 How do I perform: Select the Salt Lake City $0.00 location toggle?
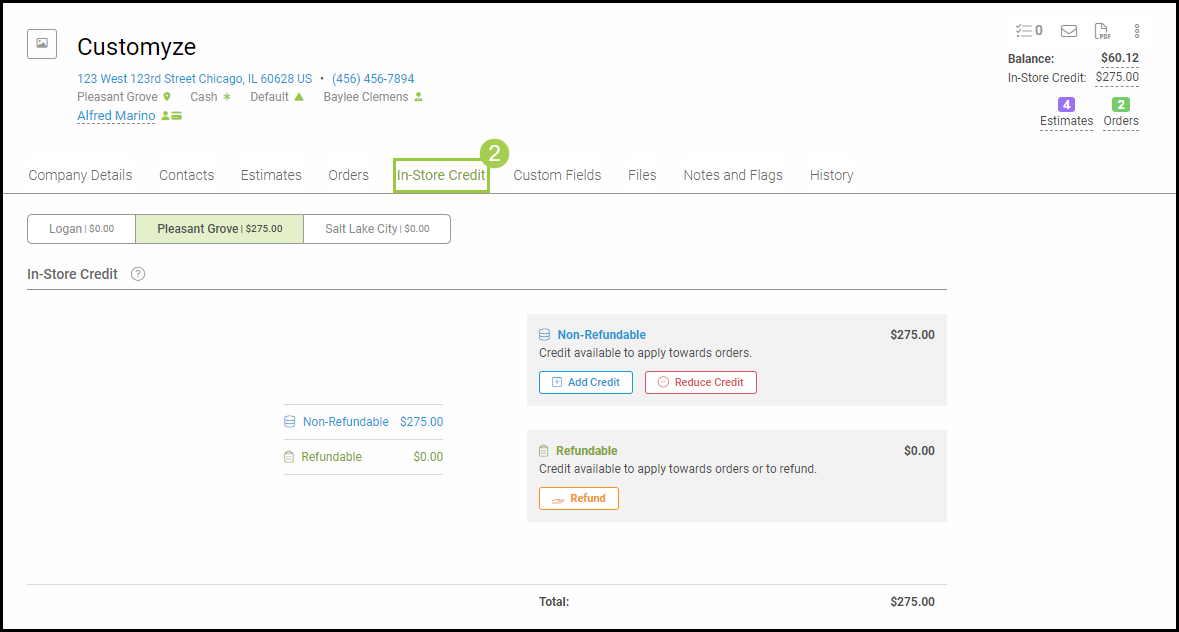pos(377,228)
